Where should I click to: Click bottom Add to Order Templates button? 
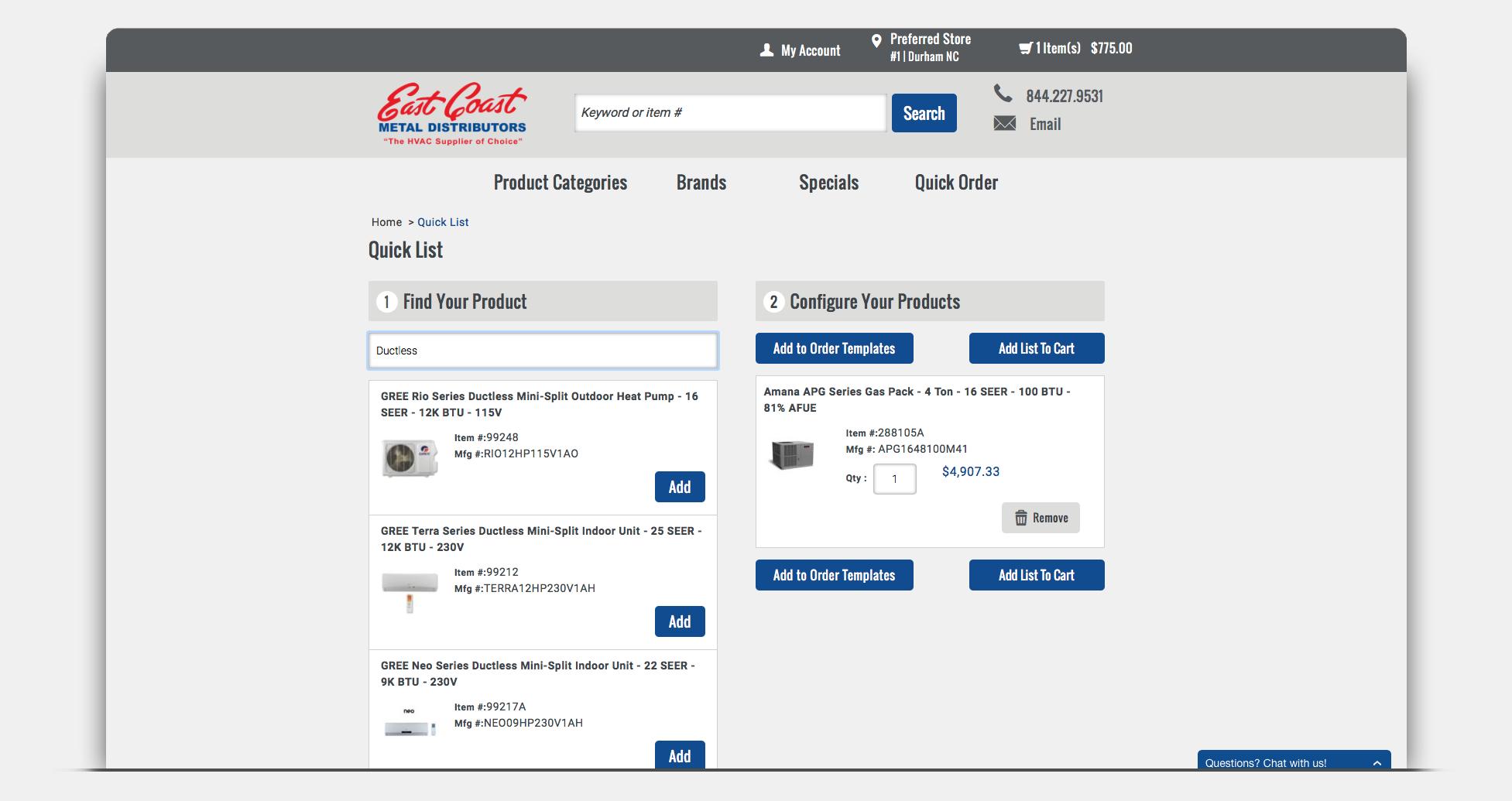point(834,575)
